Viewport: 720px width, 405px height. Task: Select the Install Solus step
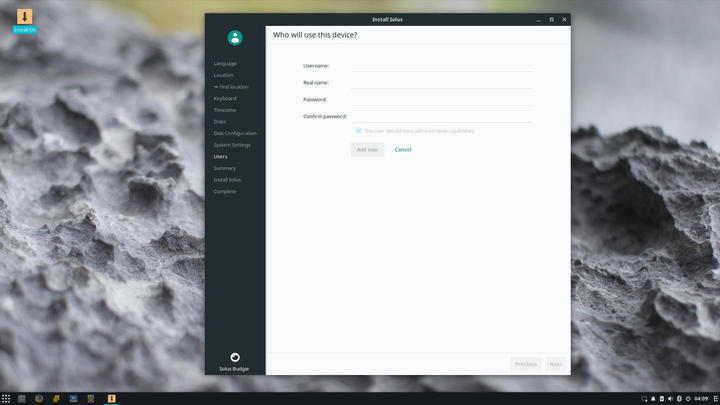tap(227, 180)
